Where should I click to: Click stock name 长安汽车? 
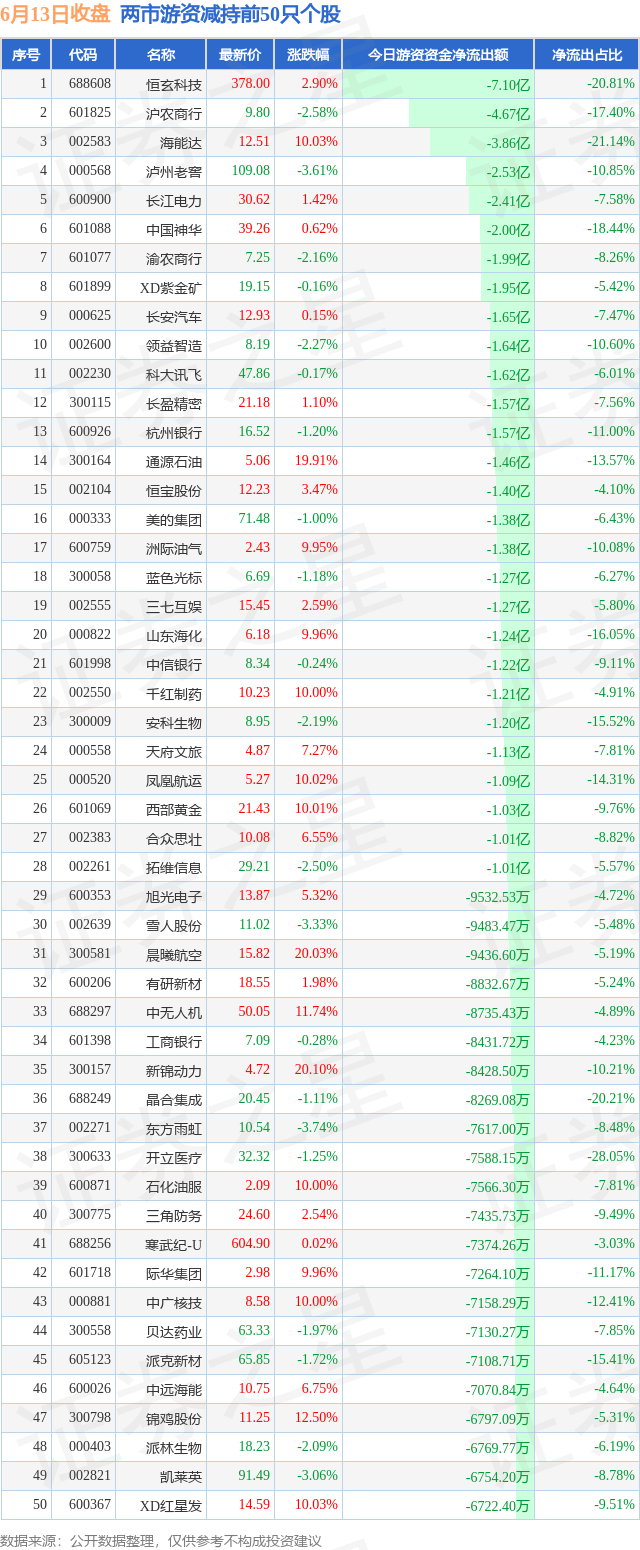point(174,316)
